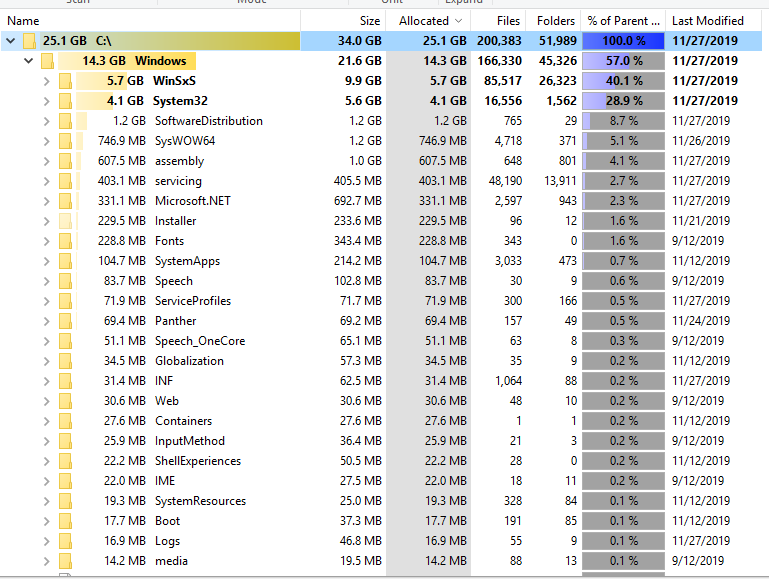Screen dimensions: 769x579
Task: Expand the Installer folder
Action: (x=46, y=221)
